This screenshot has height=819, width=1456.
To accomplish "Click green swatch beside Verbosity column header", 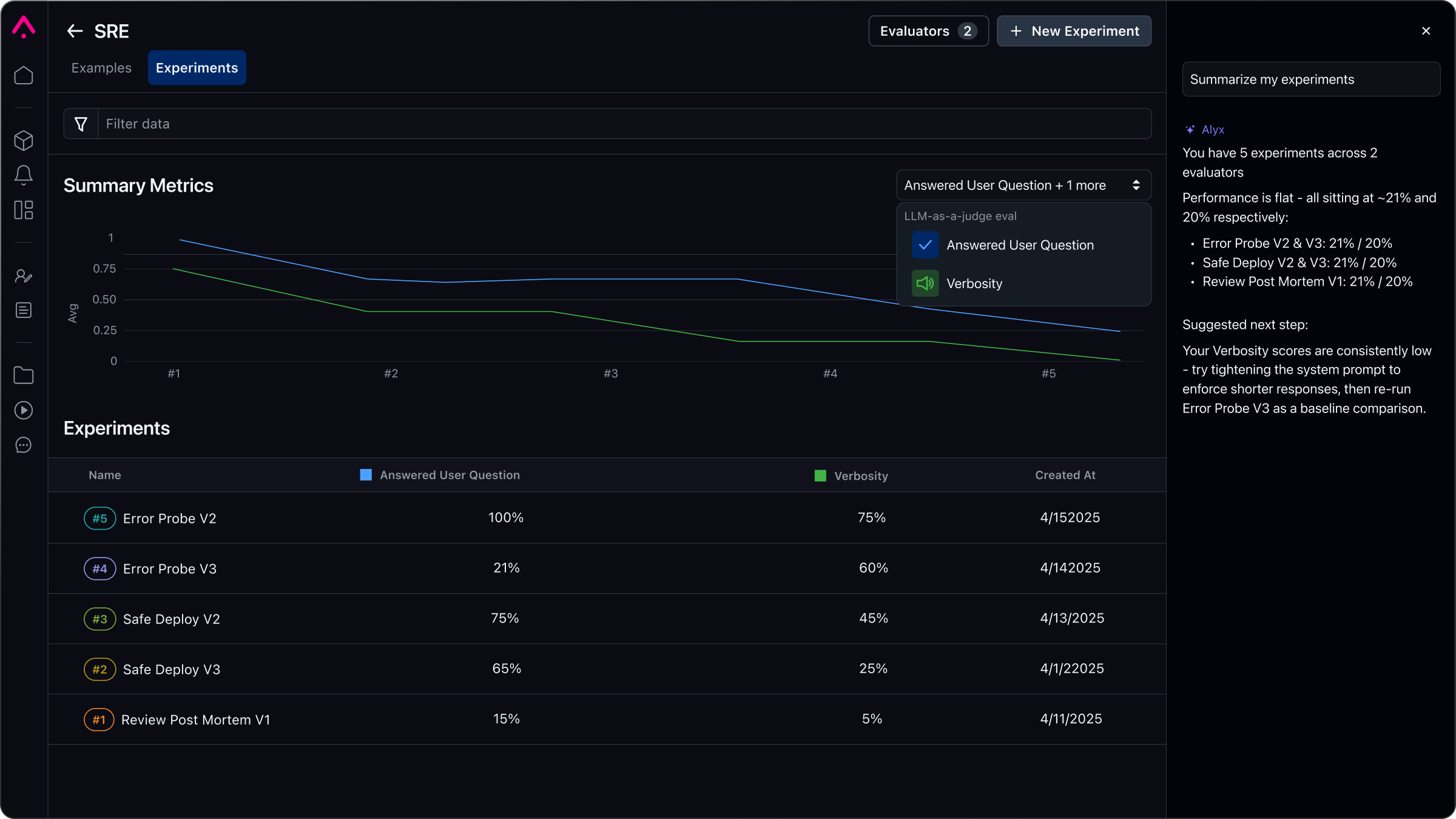I will click(x=820, y=476).
